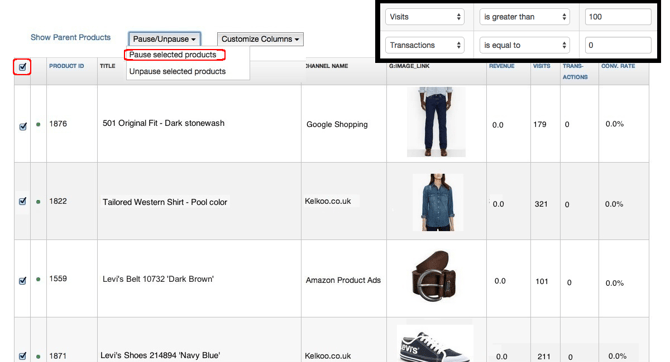The width and height of the screenshot is (670, 362).
Task: Open the Customize Columns dropdown
Action: pos(260,39)
